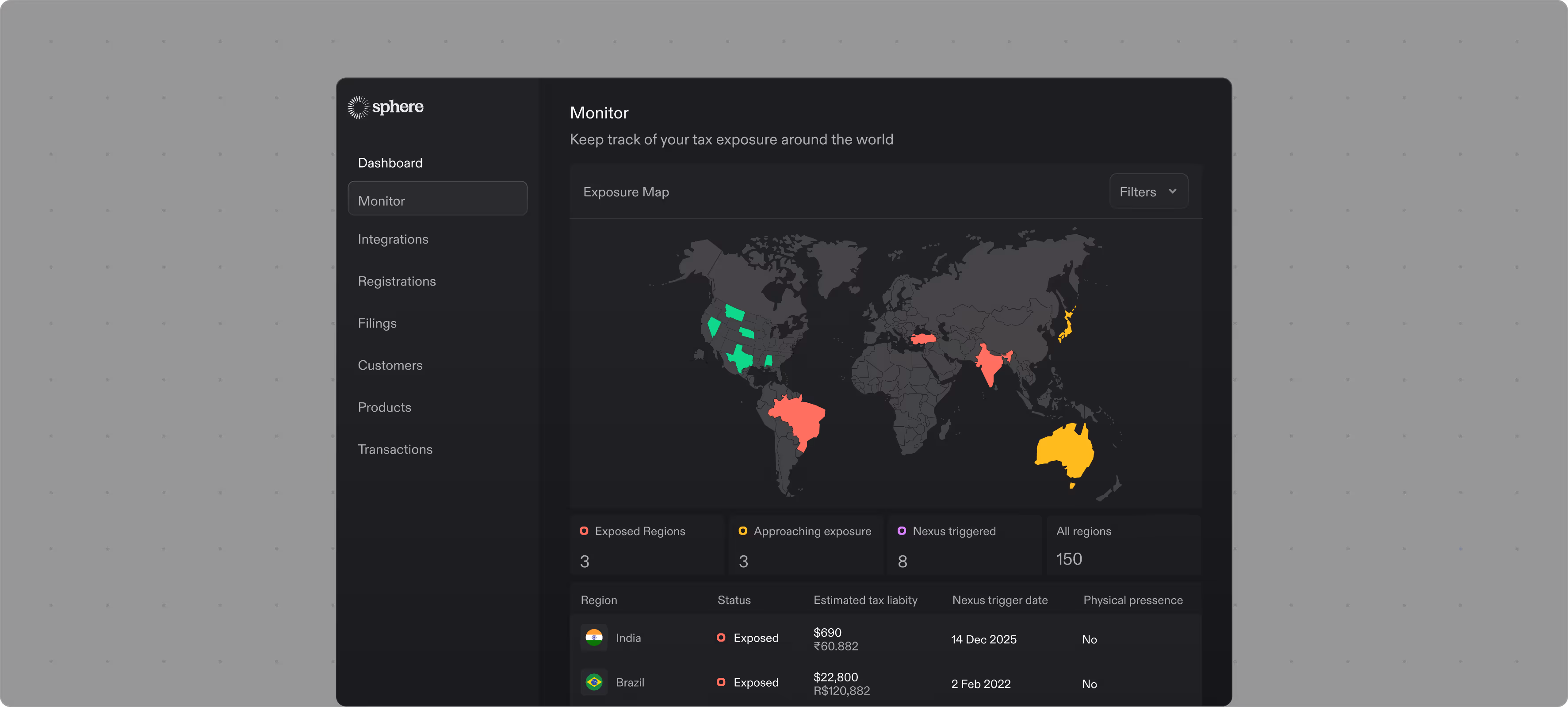1568x707 pixels.
Task: Open the Dashboard menu item
Action: [390, 163]
